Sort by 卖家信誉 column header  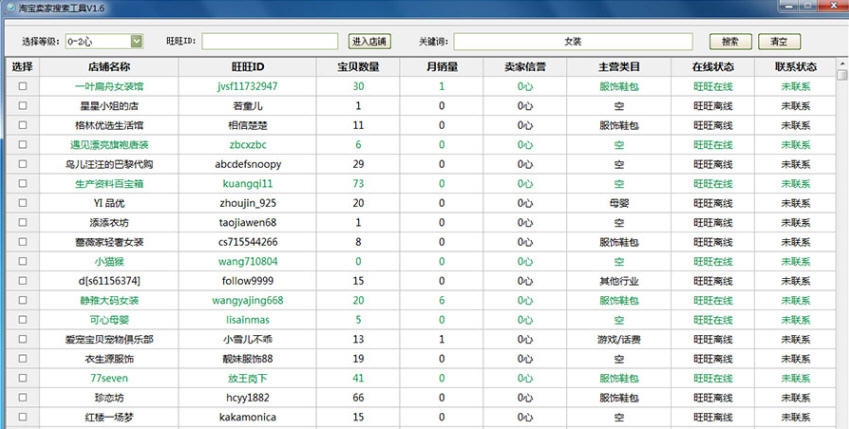click(525, 67)
